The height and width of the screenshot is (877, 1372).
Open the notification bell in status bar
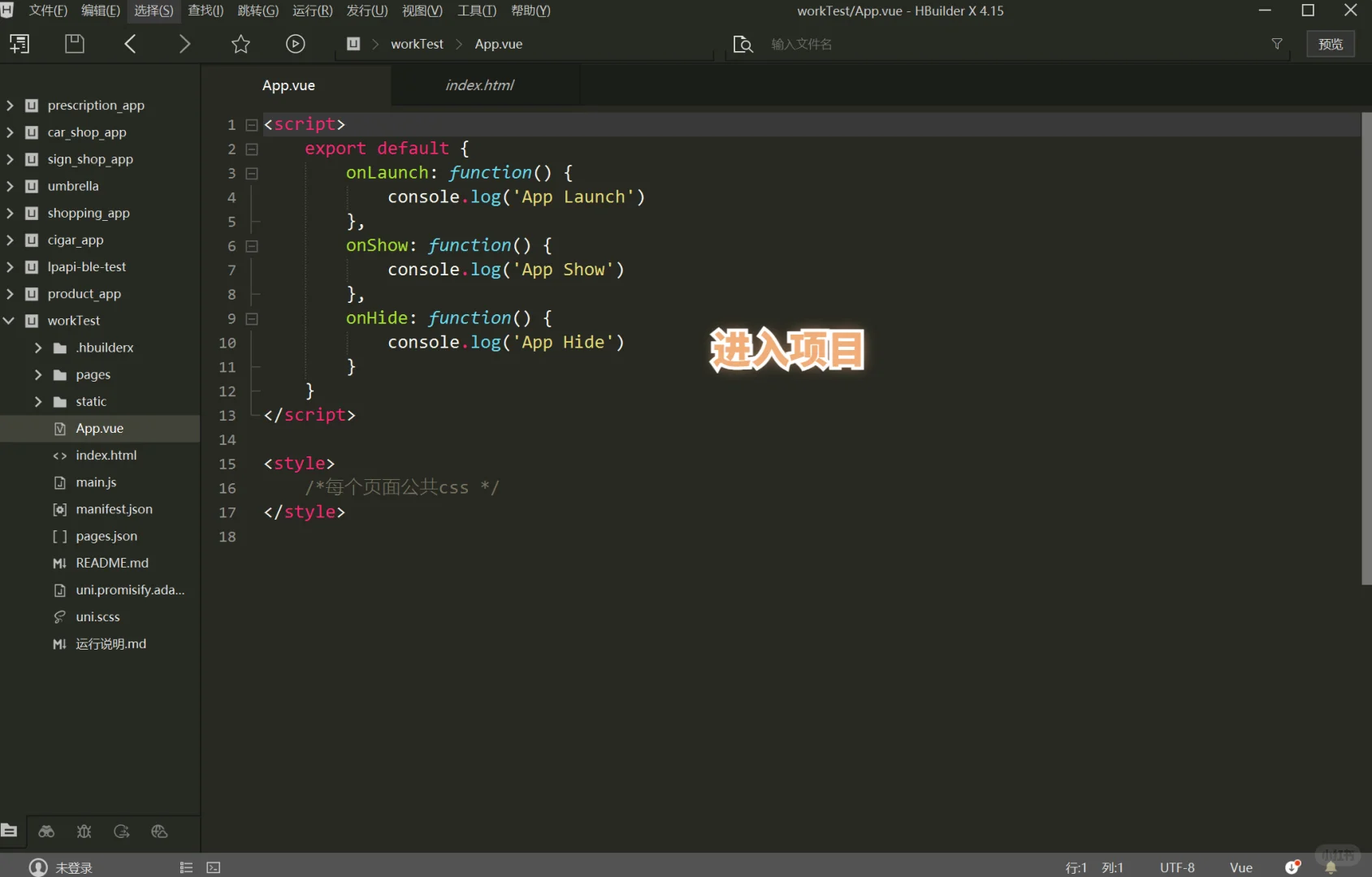coord(1330,867)
